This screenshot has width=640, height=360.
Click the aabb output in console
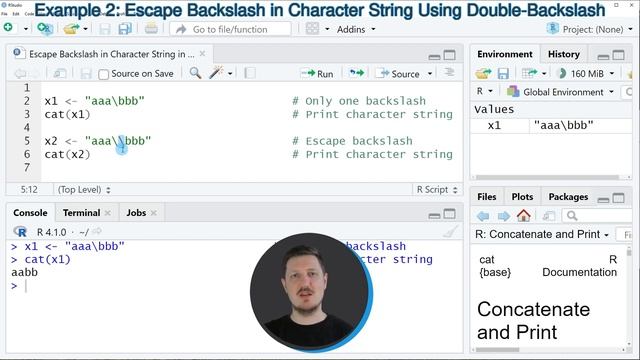point(24,272)
